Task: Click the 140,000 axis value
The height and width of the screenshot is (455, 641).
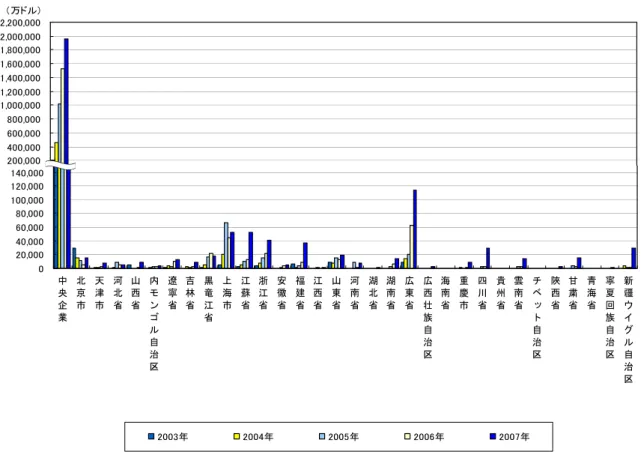Action: coord(26,173)
